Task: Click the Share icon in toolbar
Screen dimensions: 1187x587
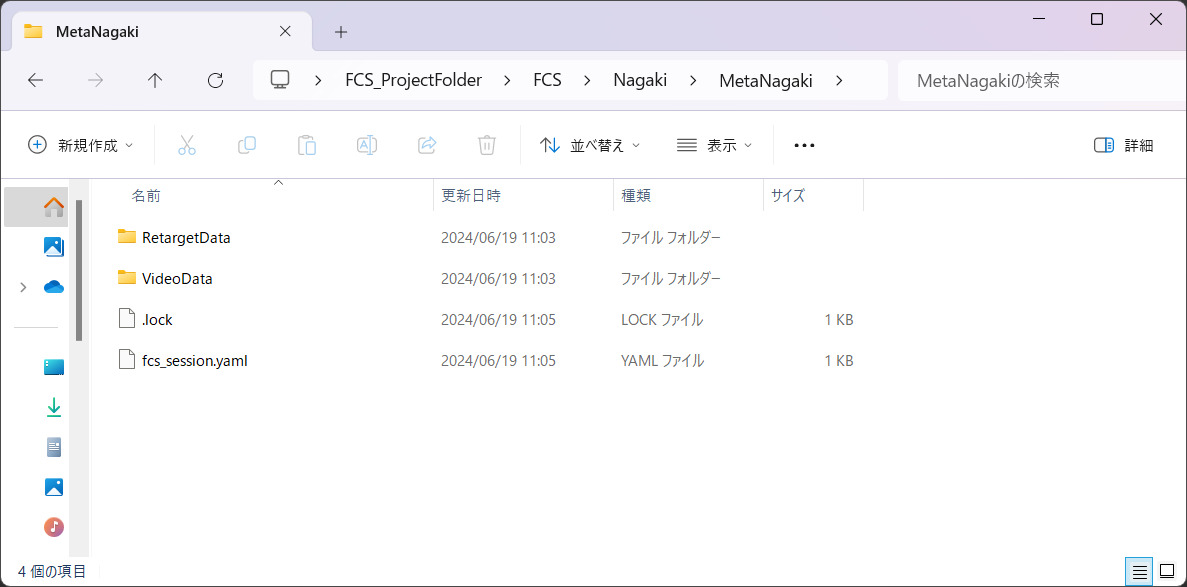Action: click(x=427, y=145)
